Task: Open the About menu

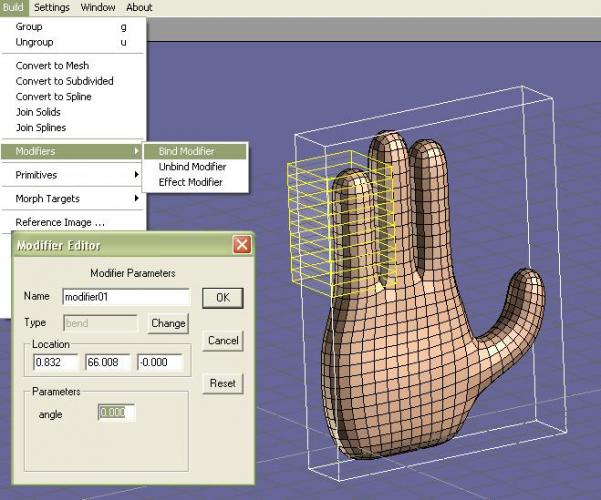Action: [139, 7]
